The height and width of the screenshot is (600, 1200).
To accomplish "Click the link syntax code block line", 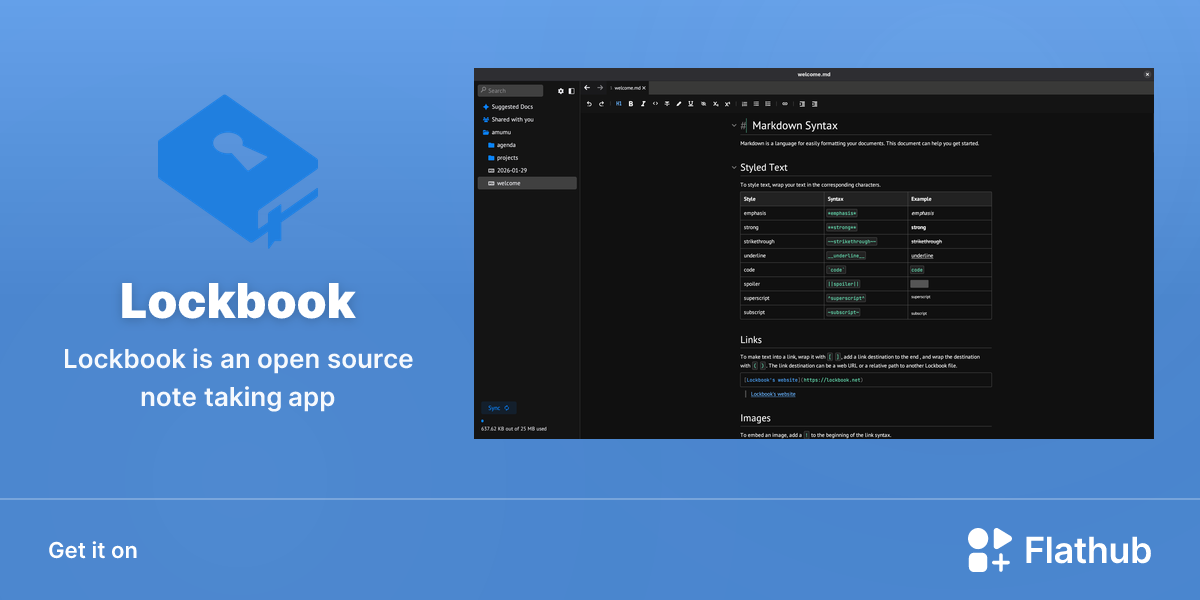I will [x=866, y=380].
